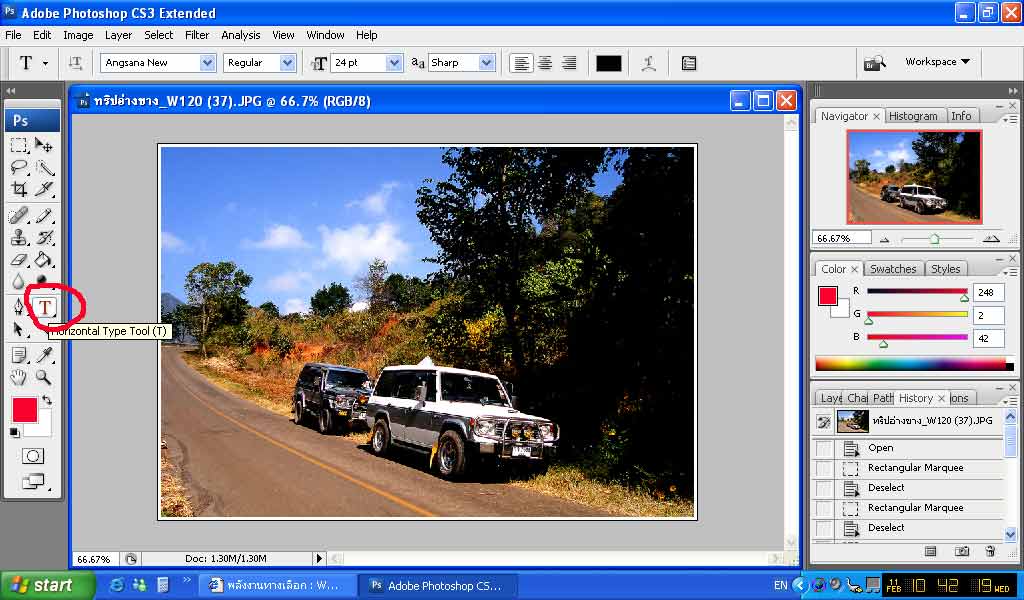Select the Burn tool
The width and height of the screenshot is (1024, 600).
pos(44,281)
